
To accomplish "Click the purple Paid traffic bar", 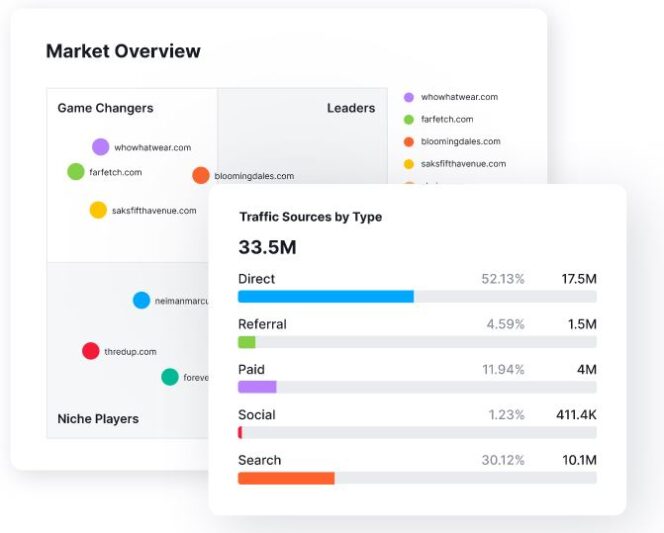I will point(257,387).
